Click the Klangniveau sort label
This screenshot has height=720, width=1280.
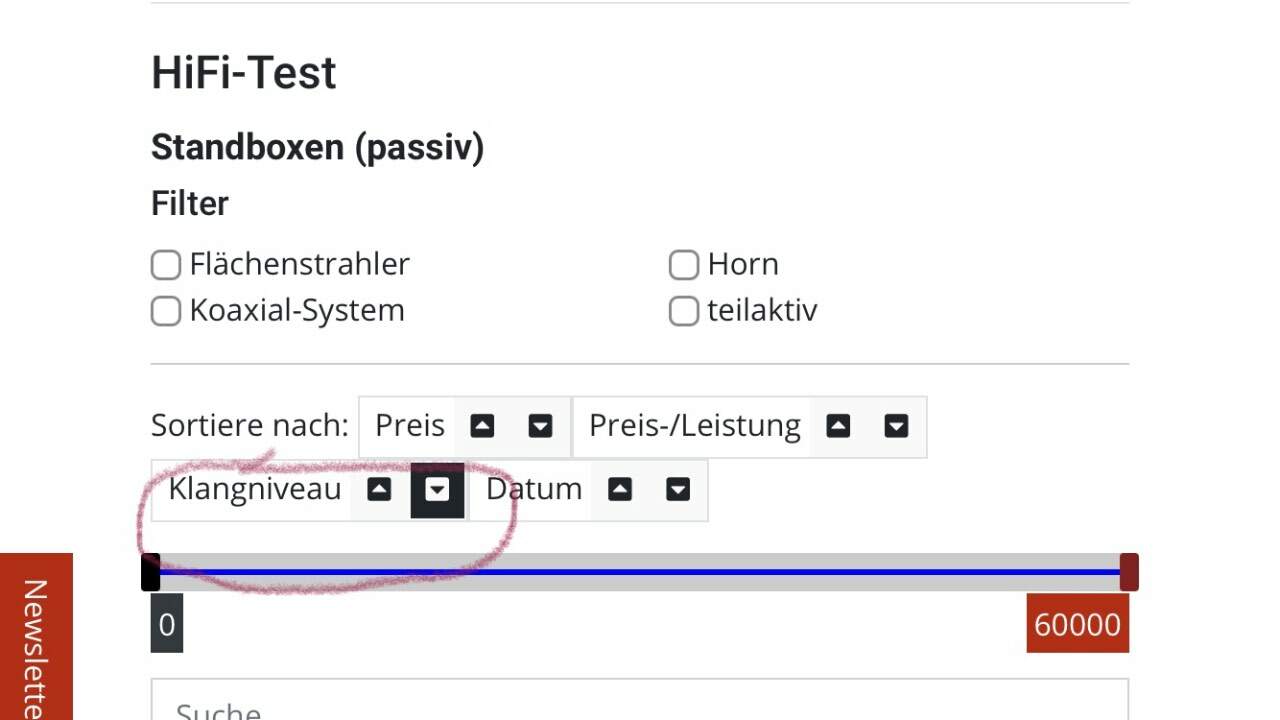255,489
